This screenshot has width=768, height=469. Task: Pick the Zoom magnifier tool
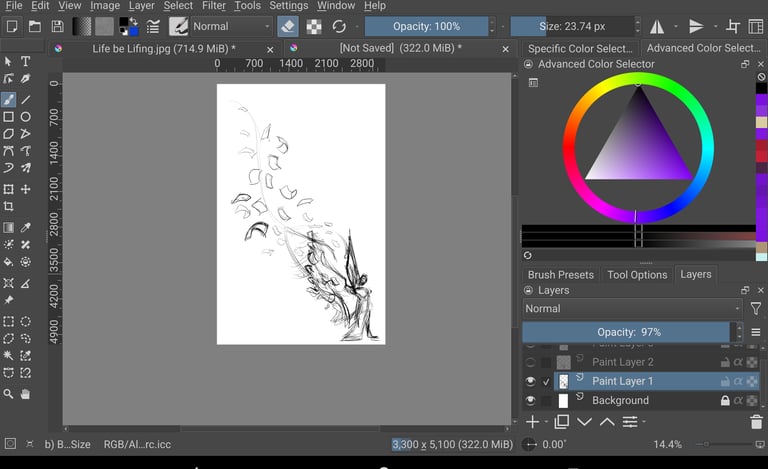(x=9, y=394)
